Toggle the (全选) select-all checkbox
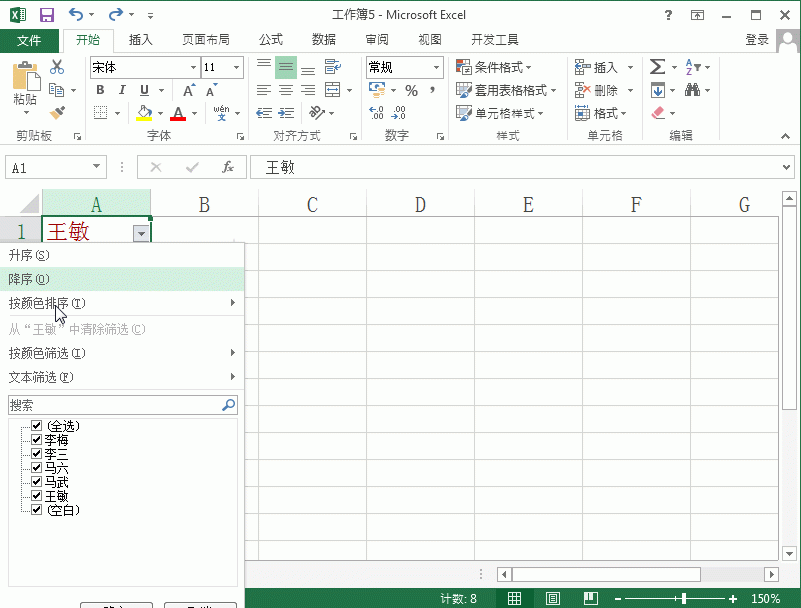The image size is (801, 608). (35, 425)
